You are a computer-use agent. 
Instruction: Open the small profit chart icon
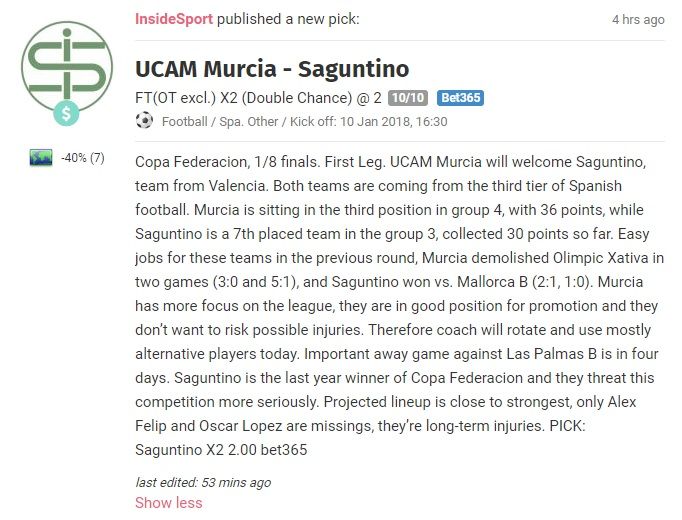point(41,157)
